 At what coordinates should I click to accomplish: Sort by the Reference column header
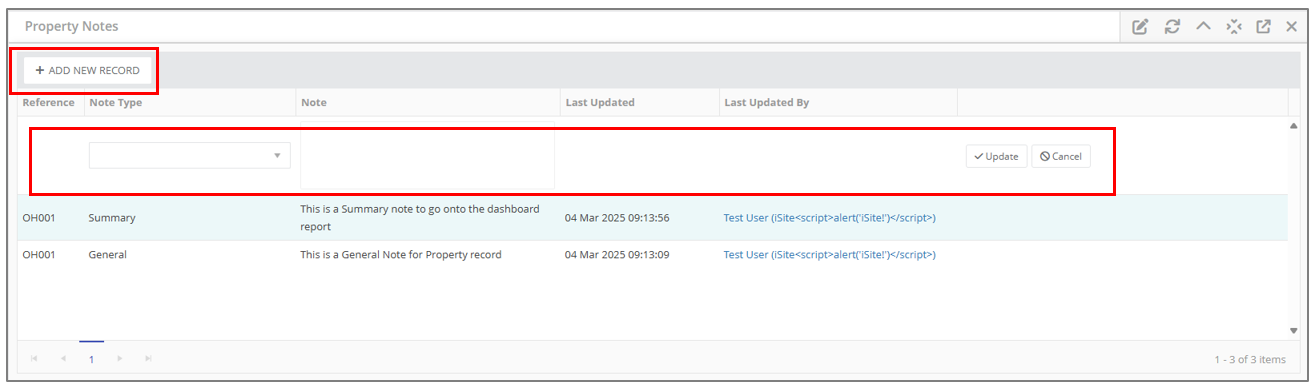click(x=49, y=102)
